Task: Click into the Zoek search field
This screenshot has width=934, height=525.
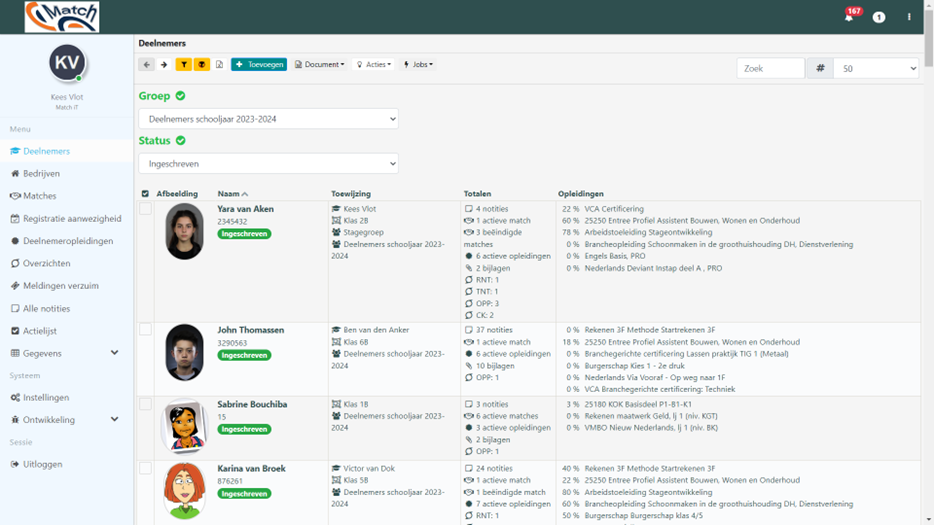Action: click(x=771, y=69)
